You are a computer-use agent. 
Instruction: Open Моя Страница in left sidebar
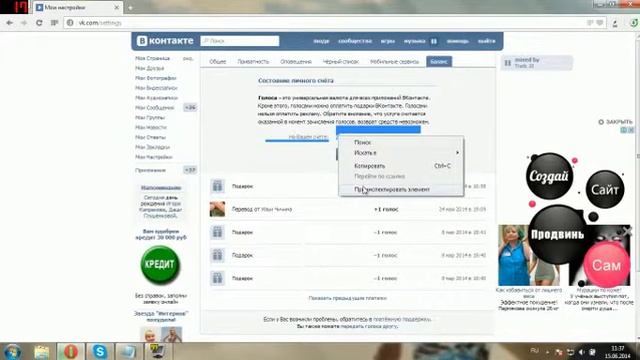152,58
